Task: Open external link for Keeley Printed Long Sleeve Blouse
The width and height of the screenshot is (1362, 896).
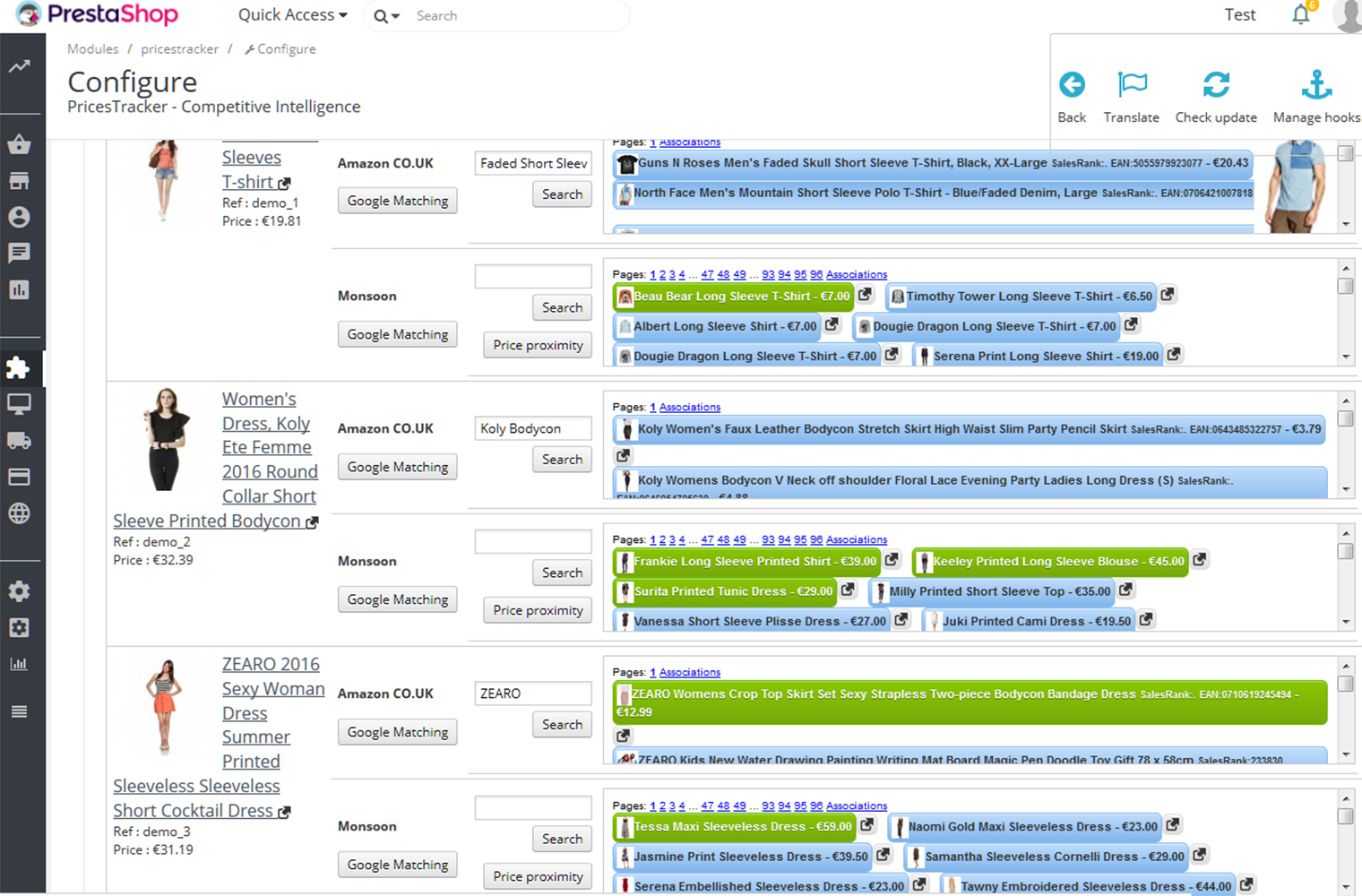Action: pos(1200,560)
